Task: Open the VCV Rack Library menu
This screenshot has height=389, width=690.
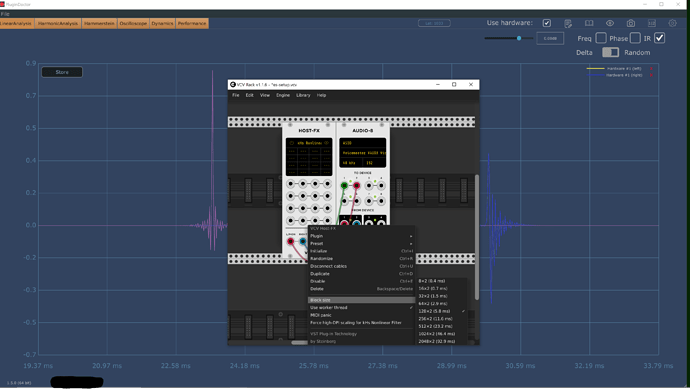Action: pyautogui.click(x=303, y=95)
